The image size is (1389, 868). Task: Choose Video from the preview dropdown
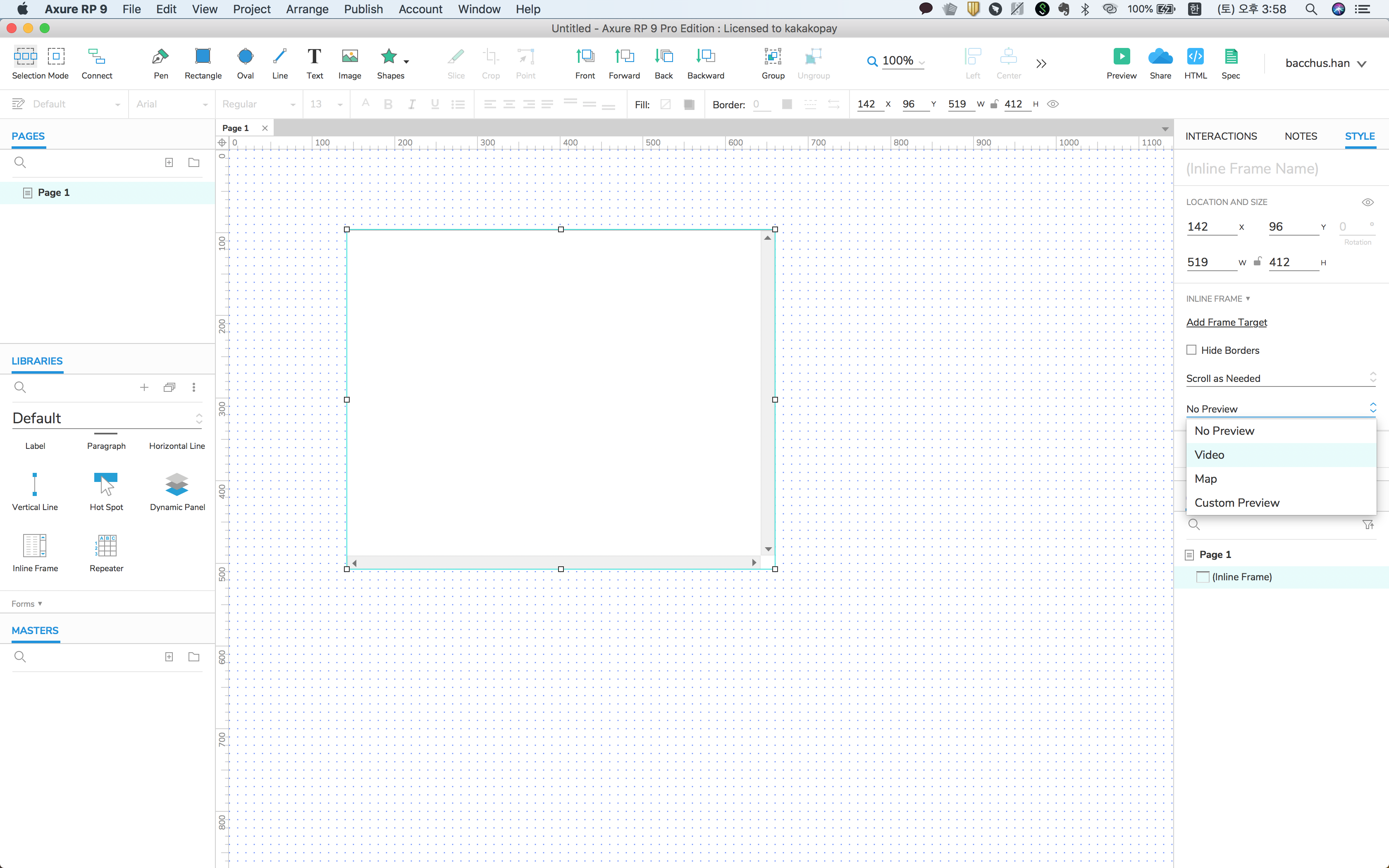pos(1209,455)
